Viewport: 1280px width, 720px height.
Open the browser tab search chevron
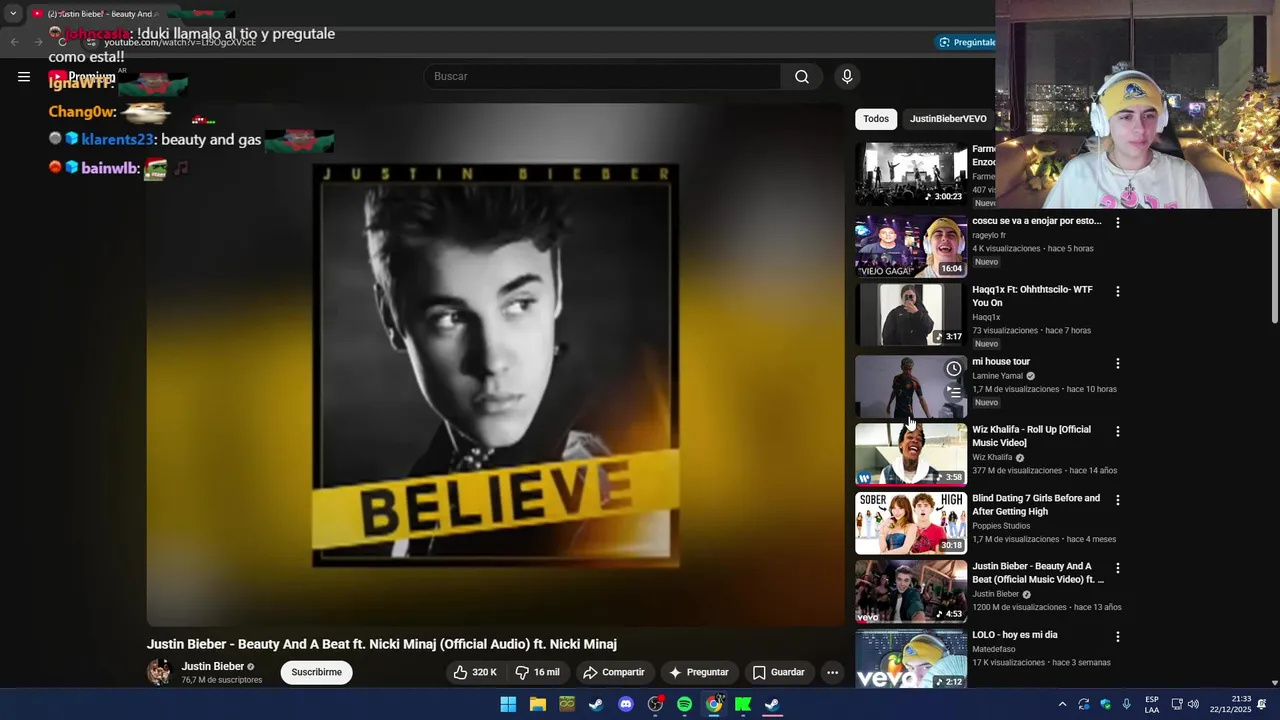13,14
